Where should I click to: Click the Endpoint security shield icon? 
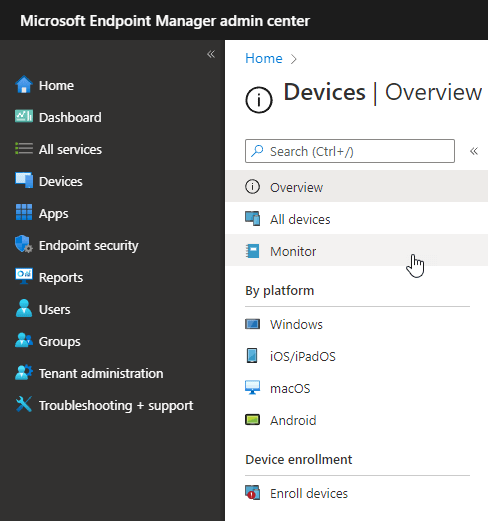click(x=24, y=244)
